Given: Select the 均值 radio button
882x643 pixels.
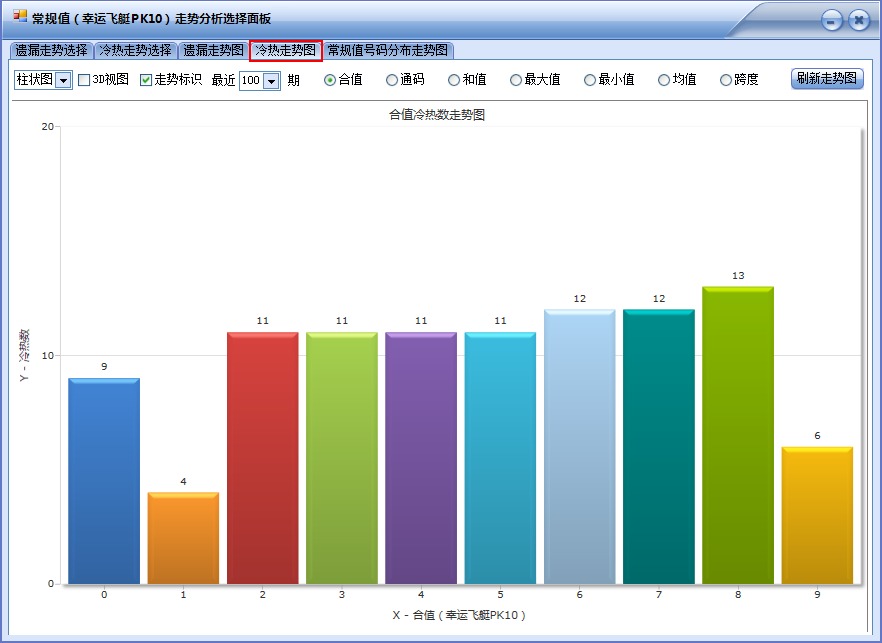Looking at the screenshot, I should coord(660,80).
